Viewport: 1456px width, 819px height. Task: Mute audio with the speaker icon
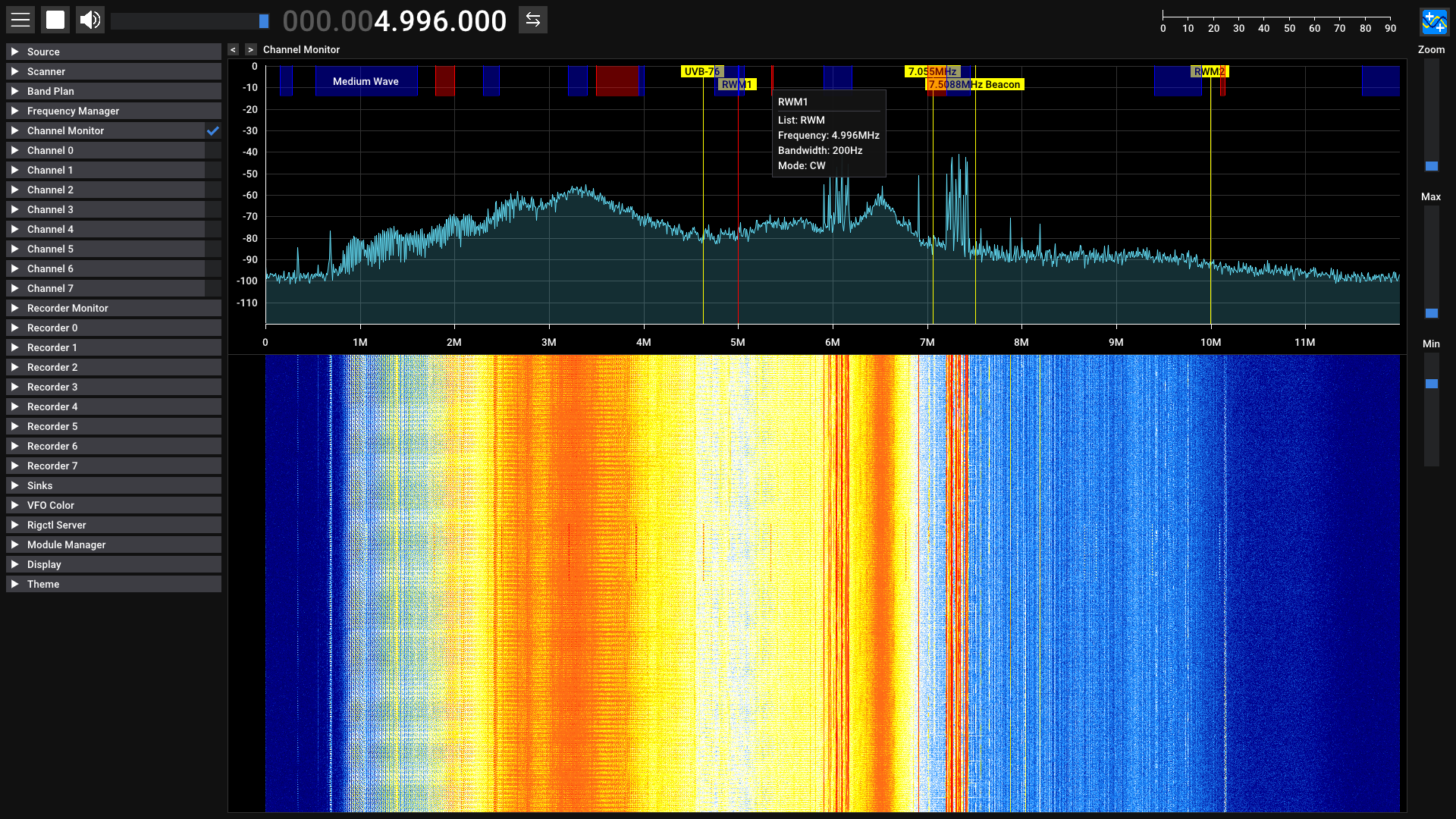pyautogui.click(x=90, y=20)
